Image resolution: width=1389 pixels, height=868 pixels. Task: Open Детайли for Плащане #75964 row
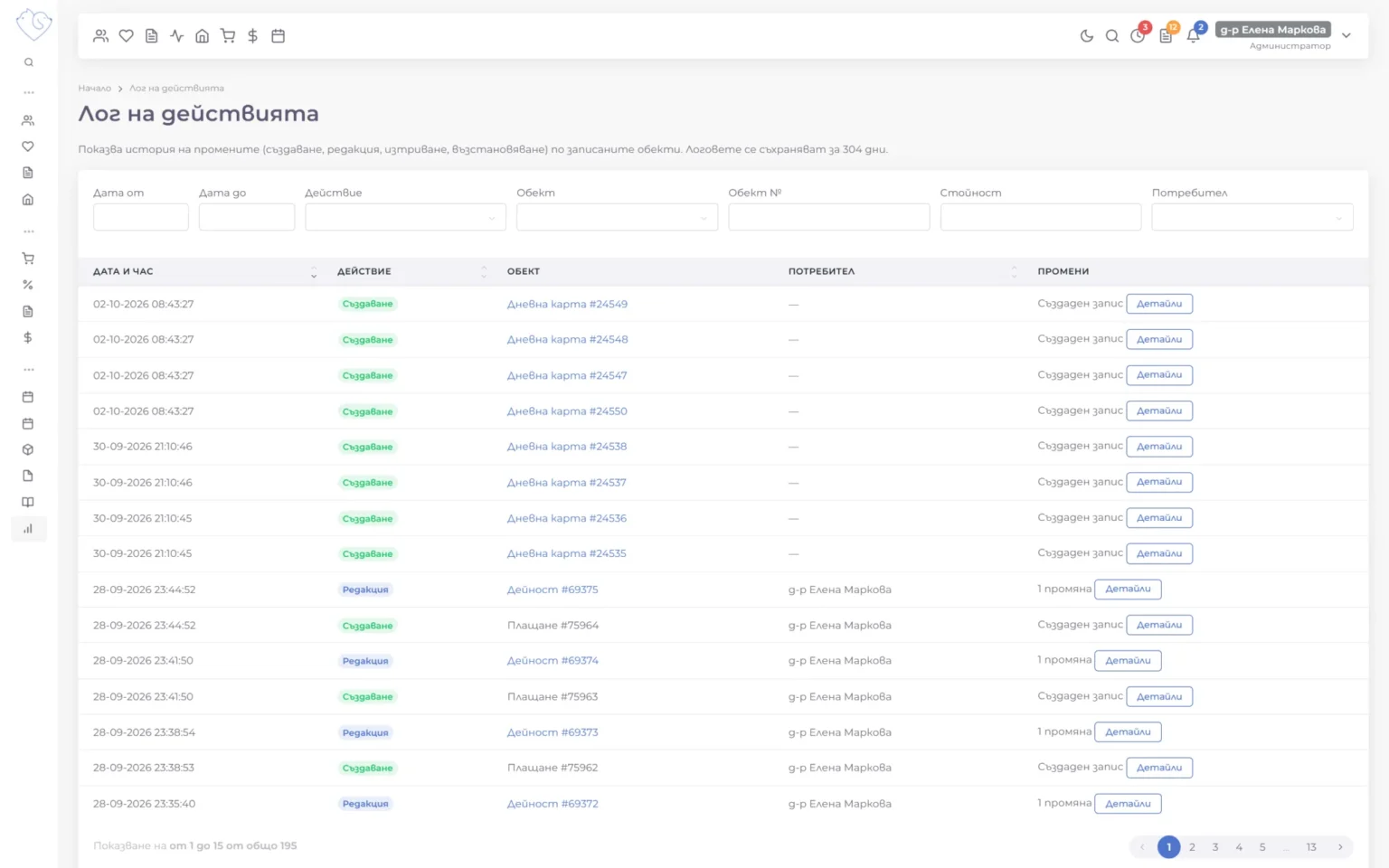(1159, 625)
